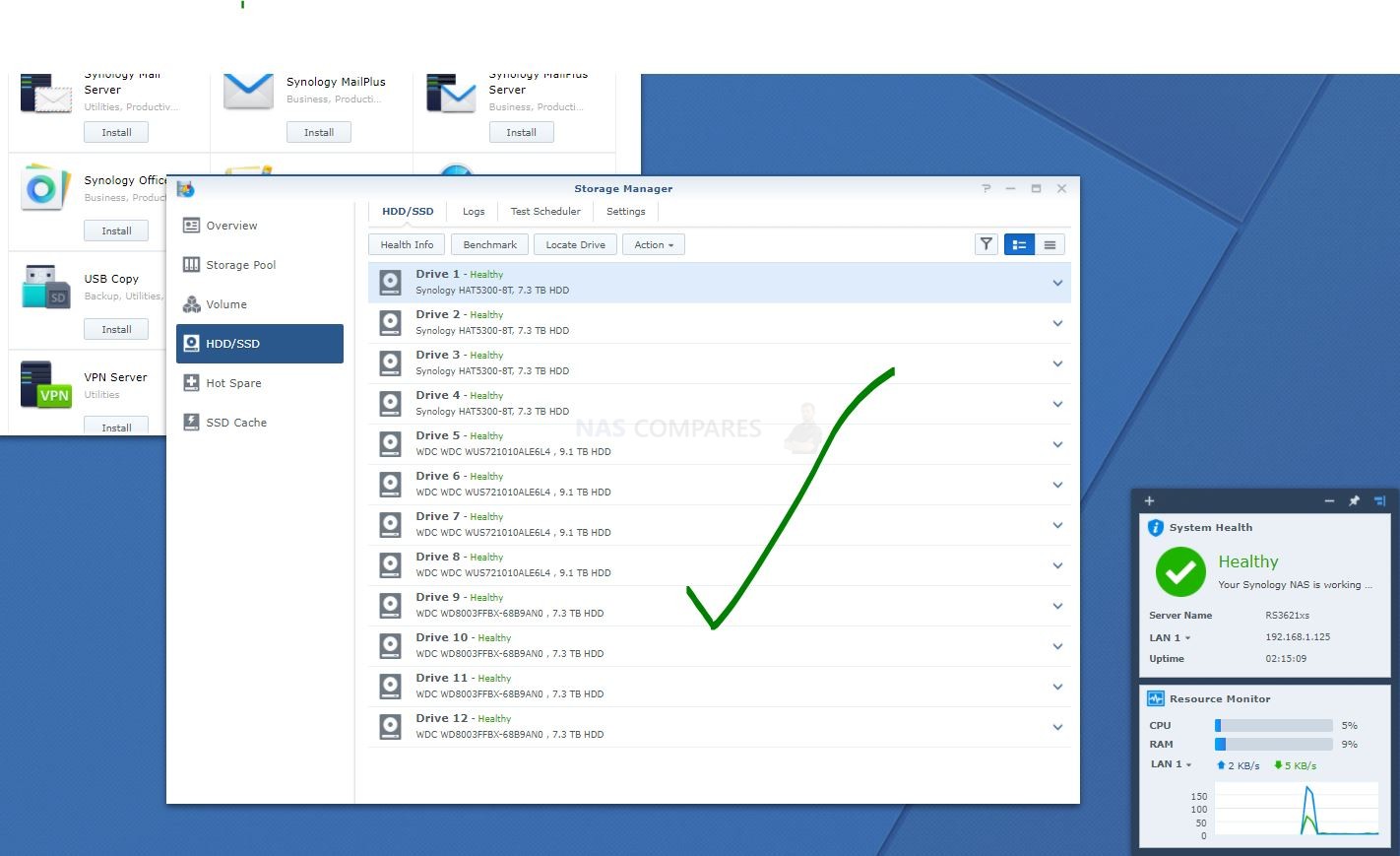The image size is (1400, 856).
Task: Pin the widget panel
Action: (x=1354, y=500)
